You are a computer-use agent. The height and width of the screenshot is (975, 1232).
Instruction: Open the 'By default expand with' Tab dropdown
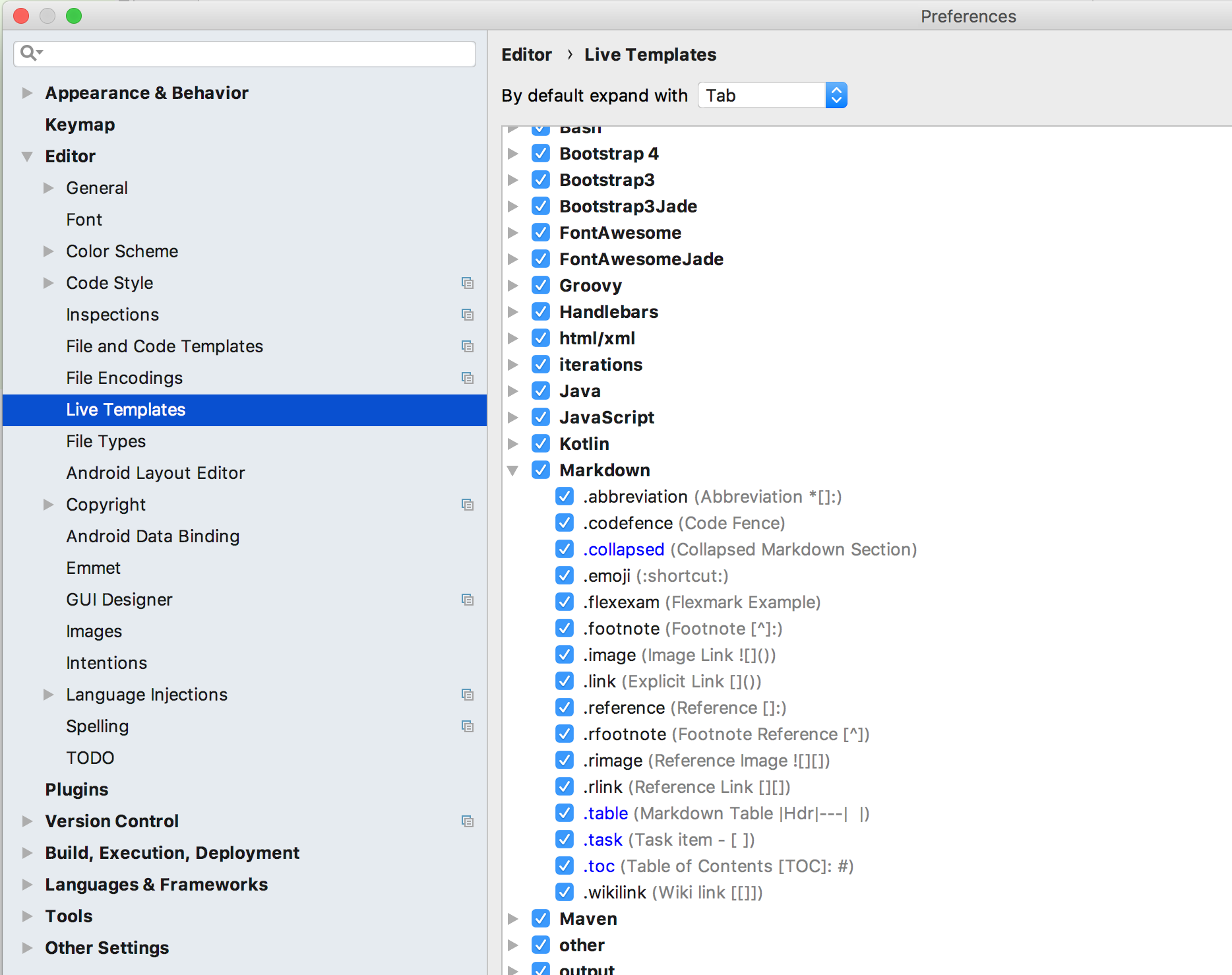(772, 96)
